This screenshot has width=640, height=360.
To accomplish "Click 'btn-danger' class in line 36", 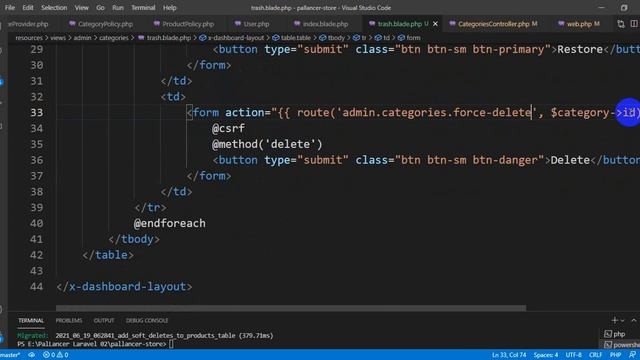I will tap(505, 160).
